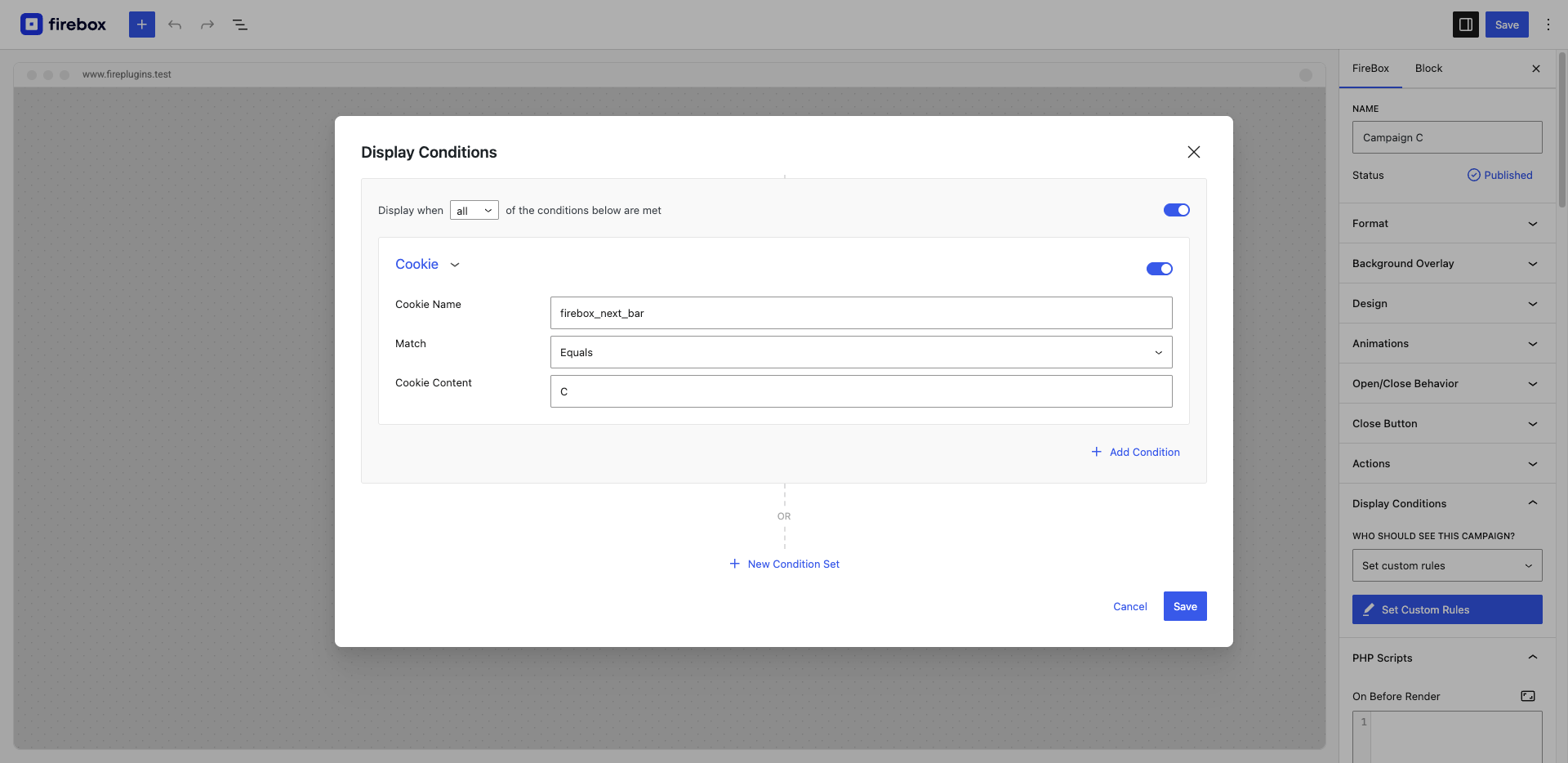Toggle the settings sidebar panel icon
The width and height of the screenshot is (1568, 763).
tap(1465, 25)
